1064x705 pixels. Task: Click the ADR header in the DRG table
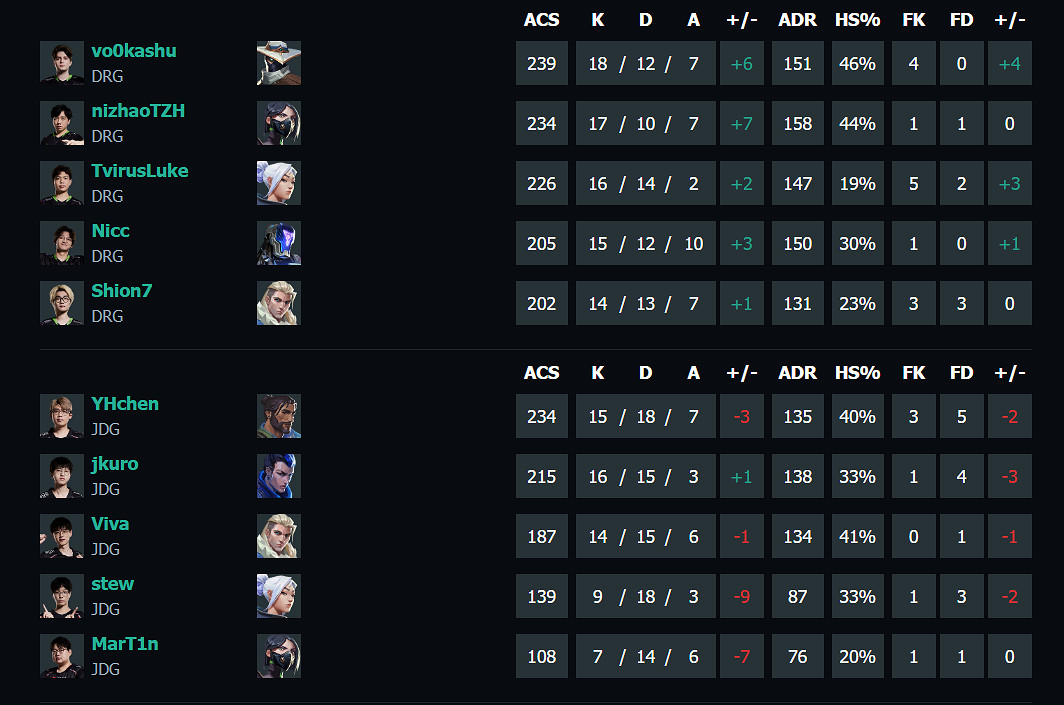click(797, 20)
